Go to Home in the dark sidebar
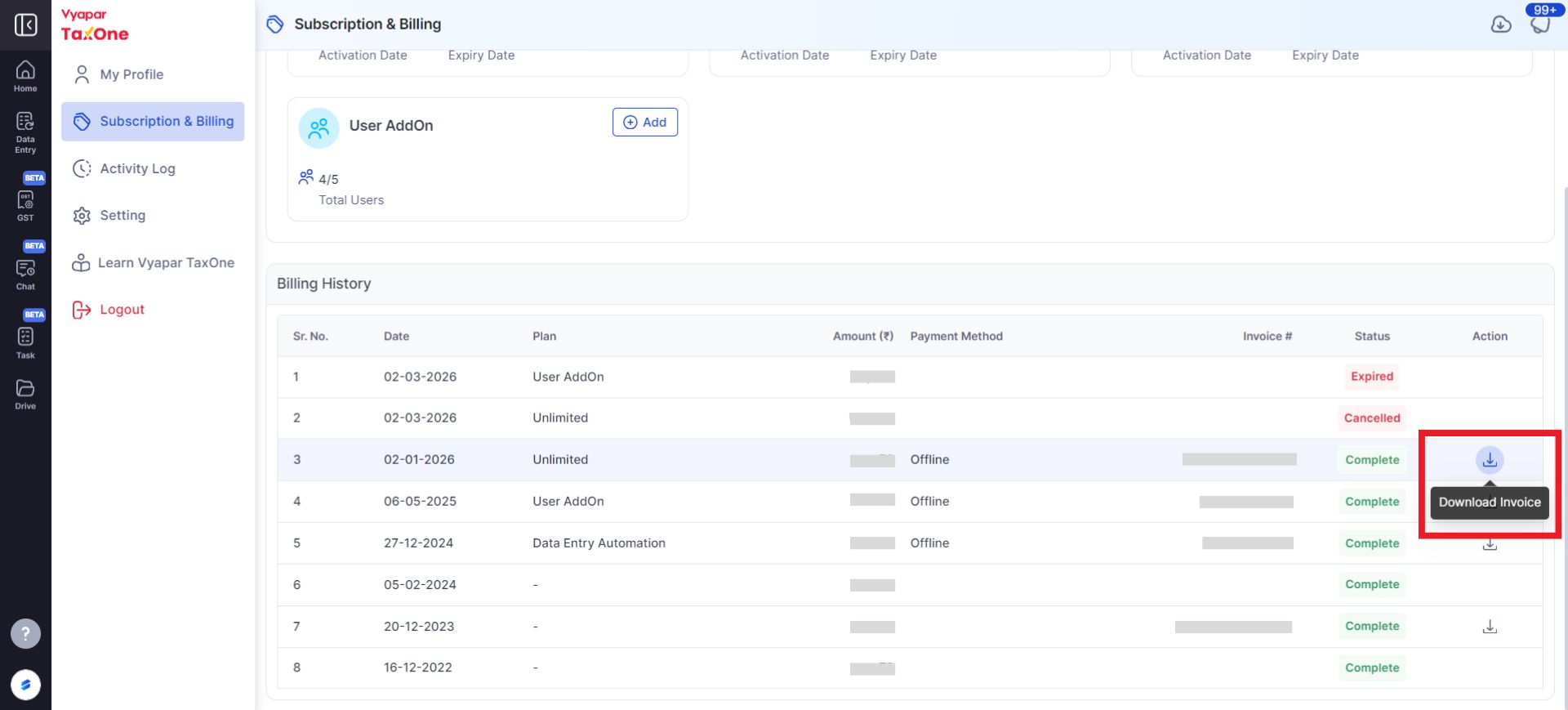The image size is (1568, 710). [25, 76]
